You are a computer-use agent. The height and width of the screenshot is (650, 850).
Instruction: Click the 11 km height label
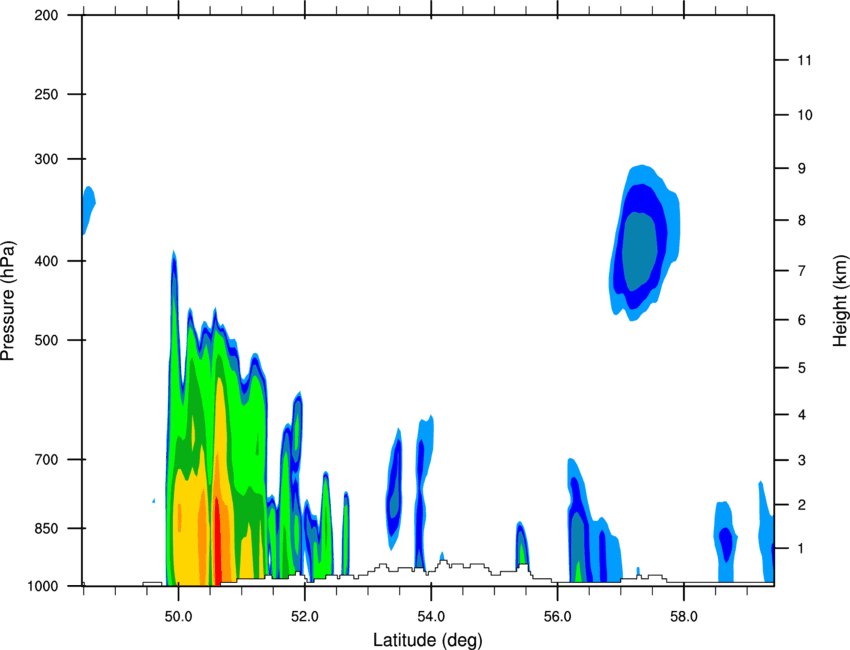coord(804,60)
